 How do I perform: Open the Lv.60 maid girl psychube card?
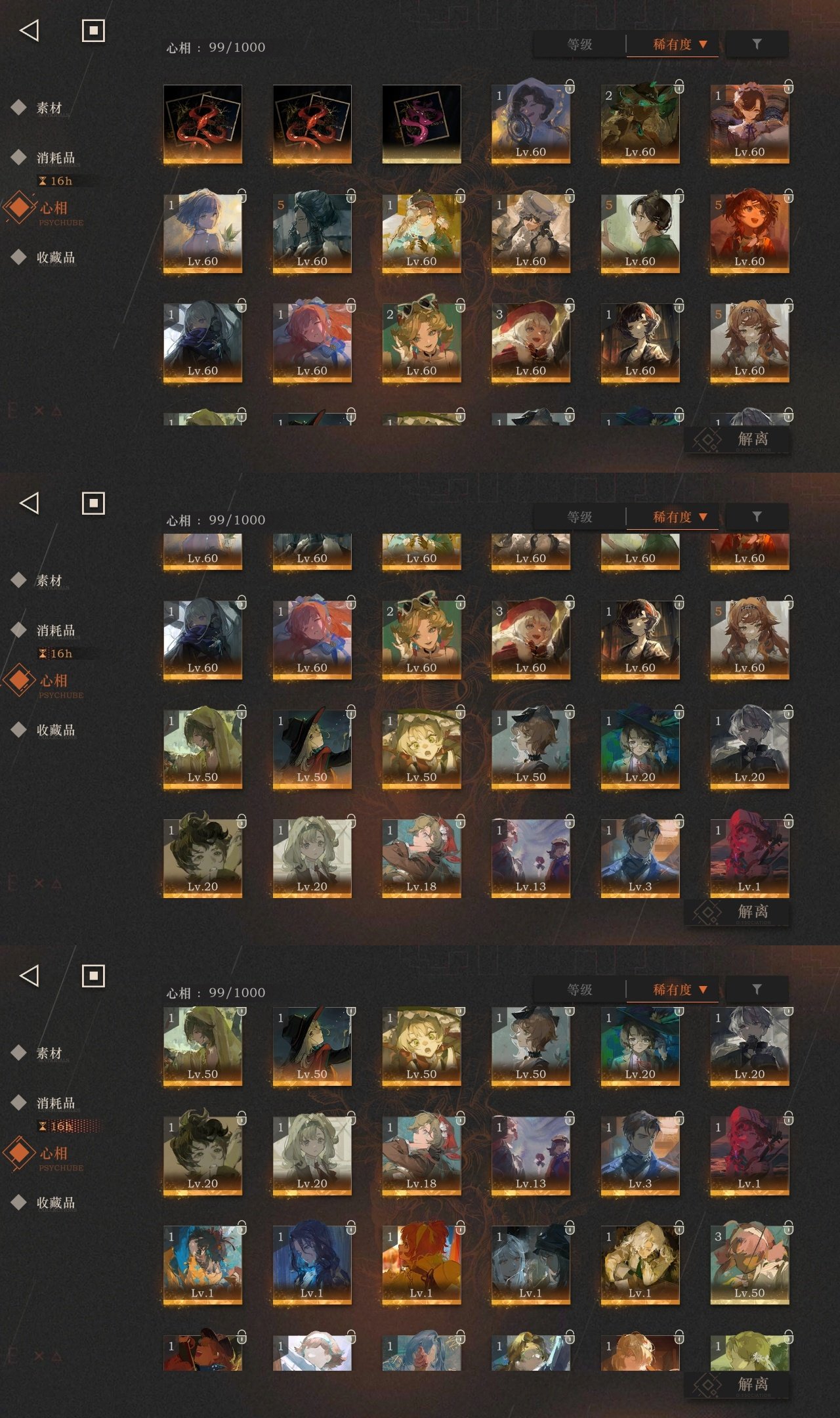[x=749, y=123]
